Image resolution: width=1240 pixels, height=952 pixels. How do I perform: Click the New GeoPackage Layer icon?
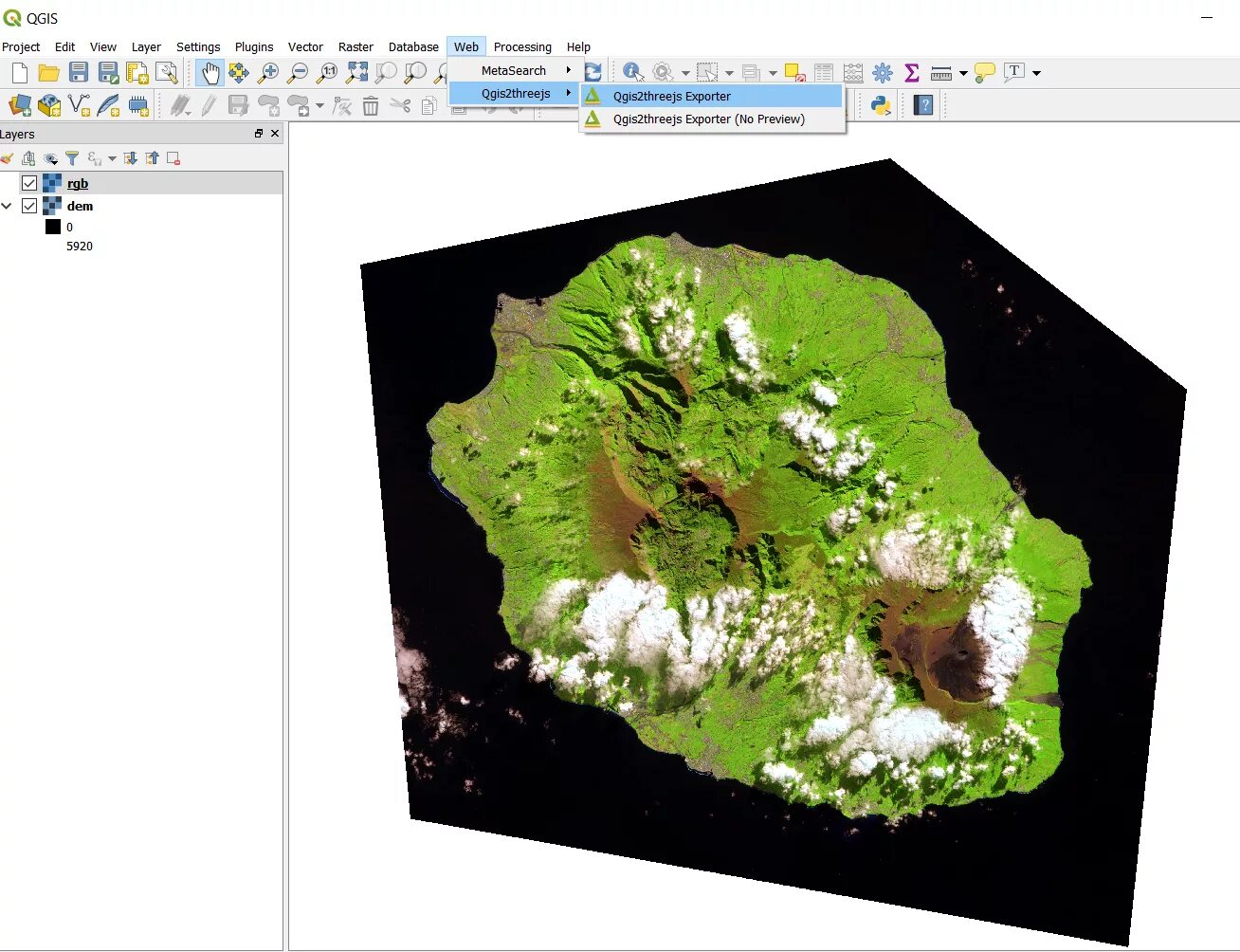tap(49, 105)
